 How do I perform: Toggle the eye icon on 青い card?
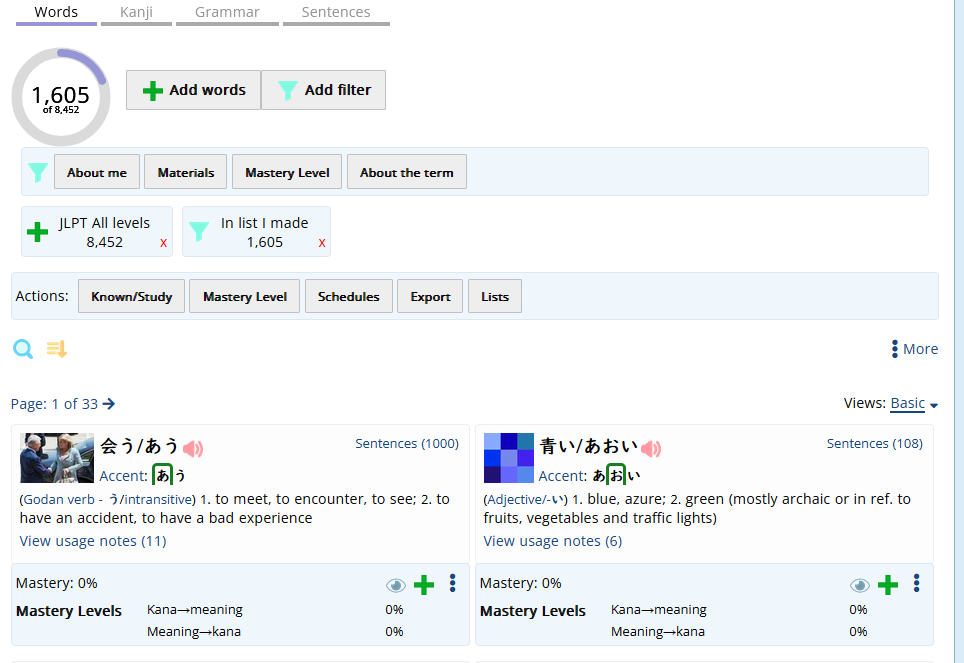coord(860,586)
